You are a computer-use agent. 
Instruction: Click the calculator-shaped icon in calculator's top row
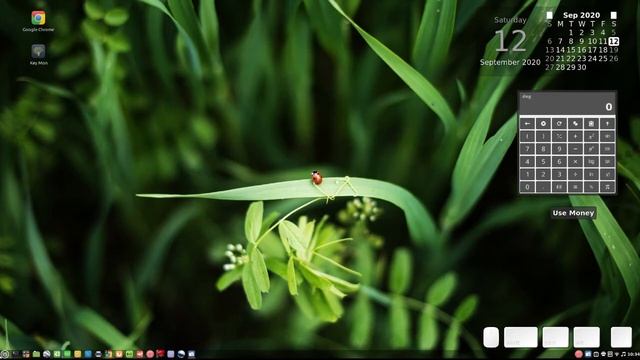pos(591,123)
